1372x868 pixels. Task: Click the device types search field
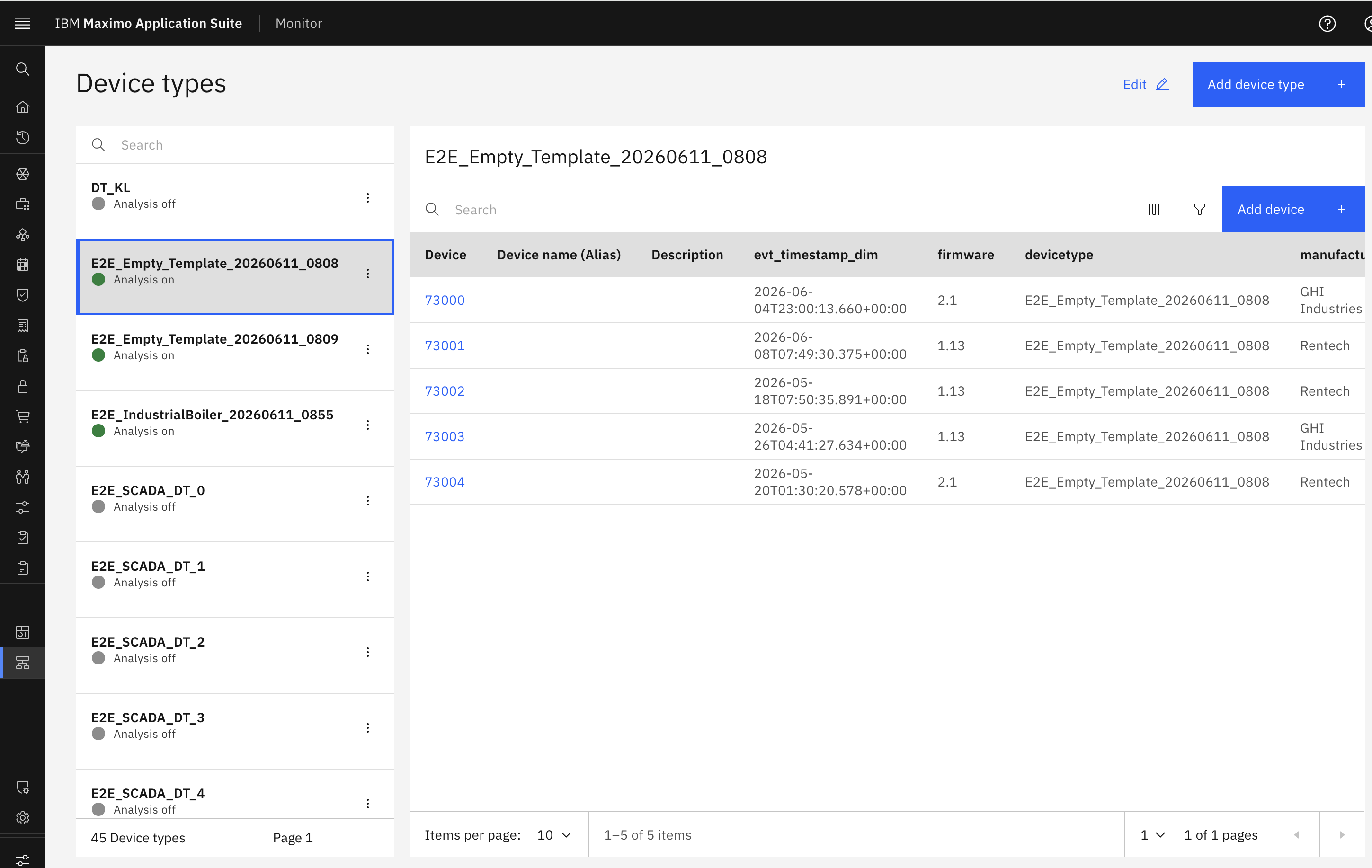click(x=235, y=145)
